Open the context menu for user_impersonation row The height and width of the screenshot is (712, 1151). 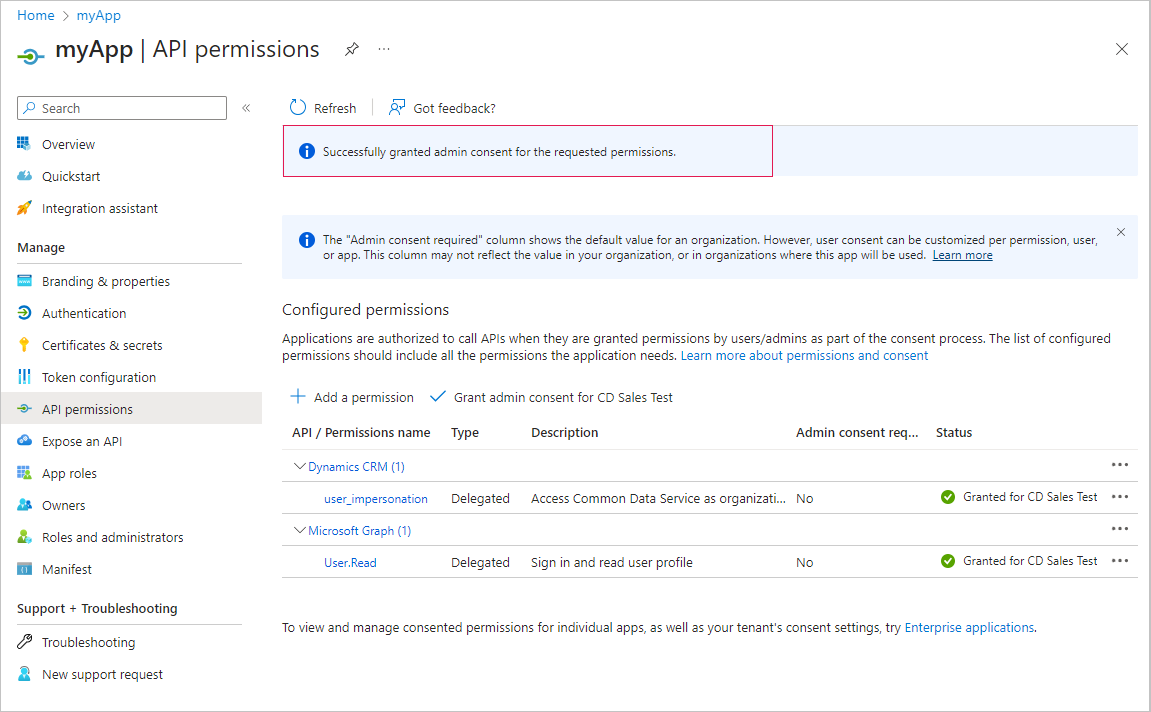click(x=1119, y=497)
